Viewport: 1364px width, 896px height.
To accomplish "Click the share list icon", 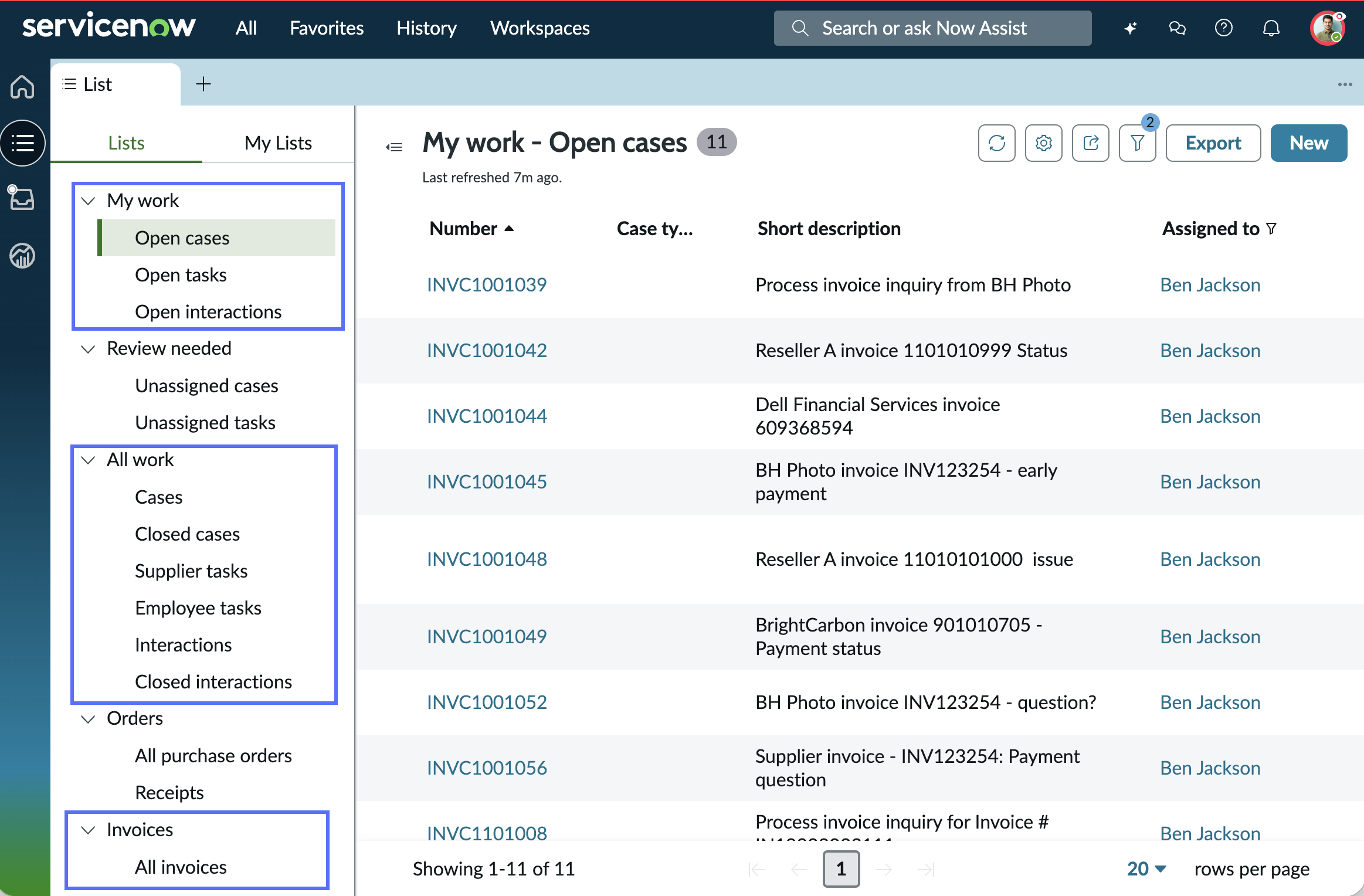I will 1091,143.
